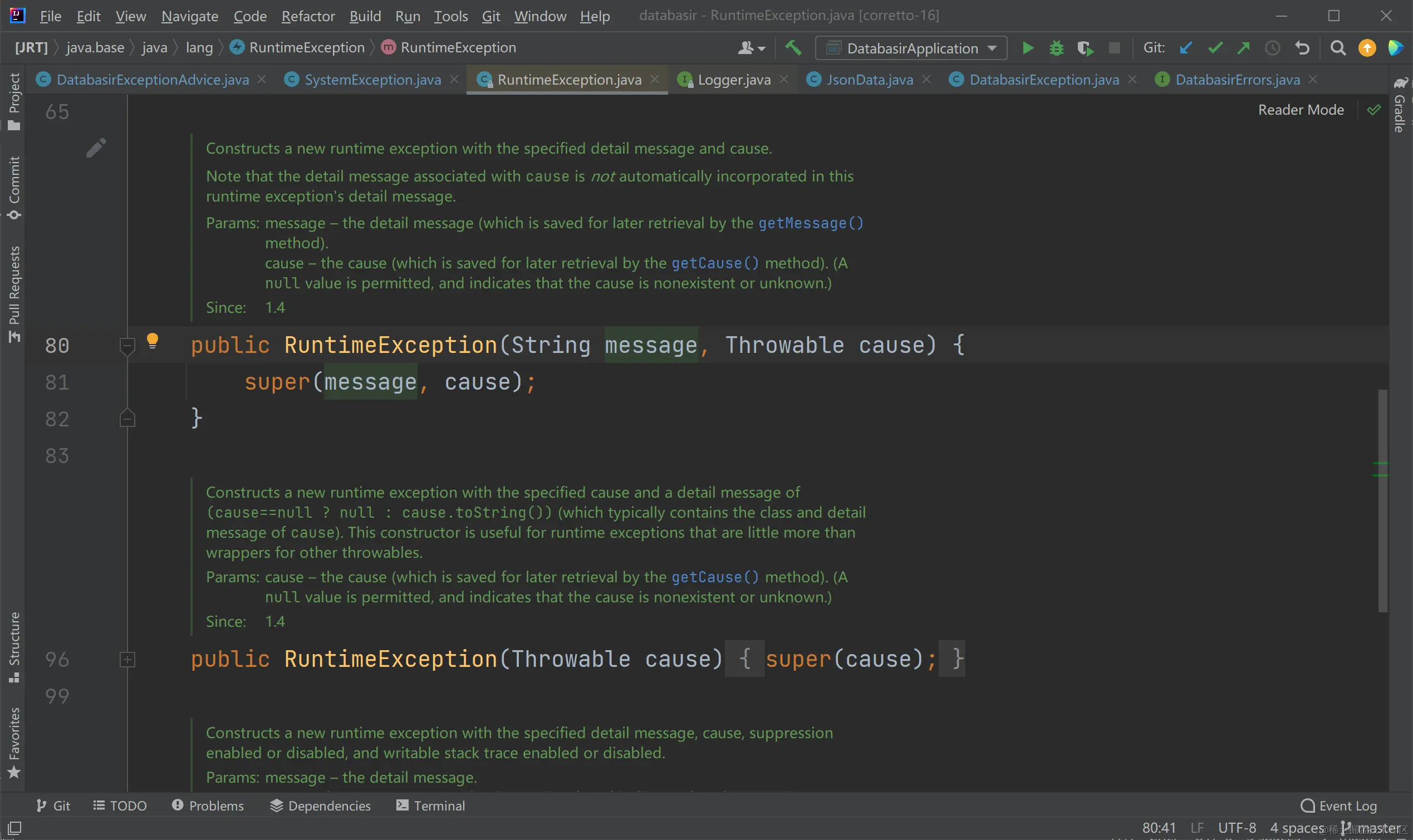Click the Git commit checkmark icon

point(1215,48)
